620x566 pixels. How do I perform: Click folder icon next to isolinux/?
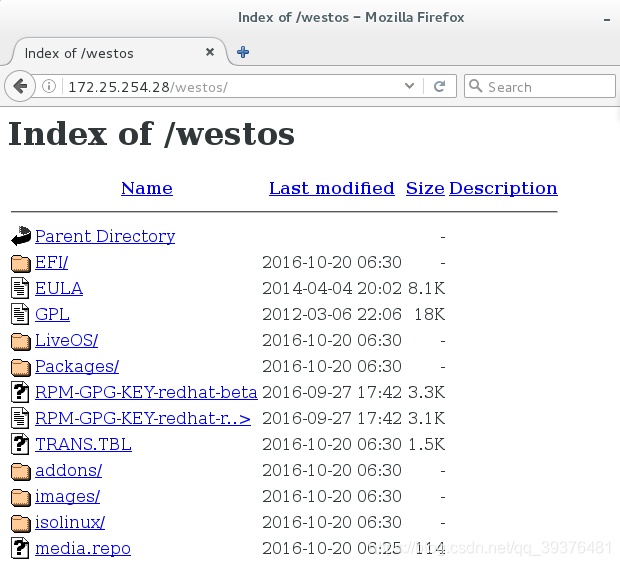click(x=21, y=524)
